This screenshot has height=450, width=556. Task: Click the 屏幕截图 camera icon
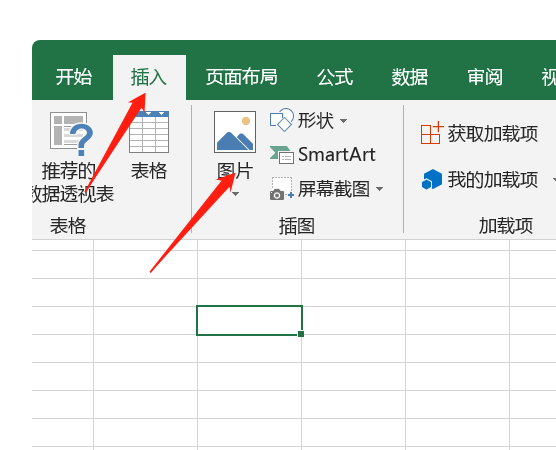[x=282, y=189]
